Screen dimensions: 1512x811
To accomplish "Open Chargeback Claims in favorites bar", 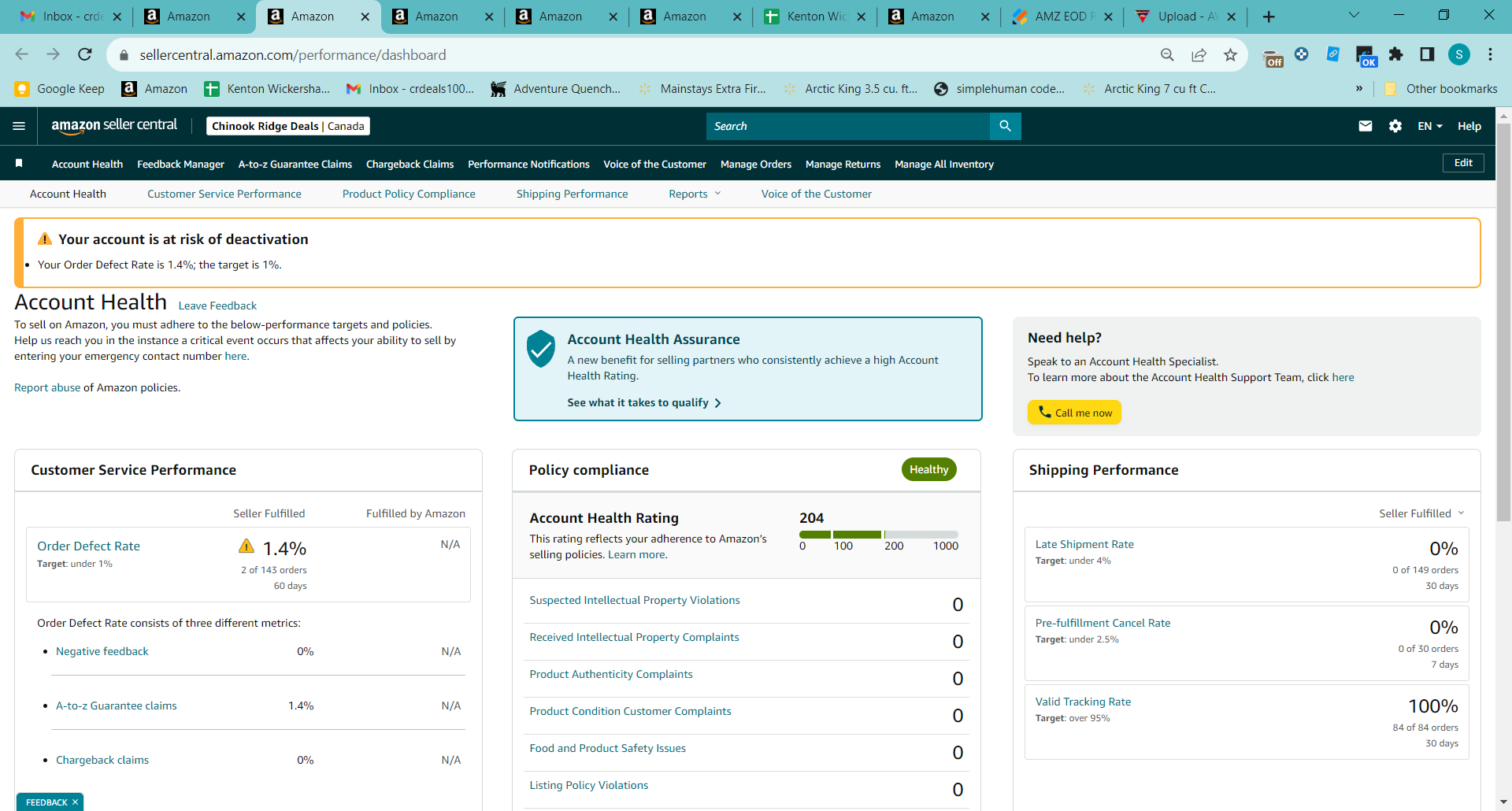I will 410,164.
